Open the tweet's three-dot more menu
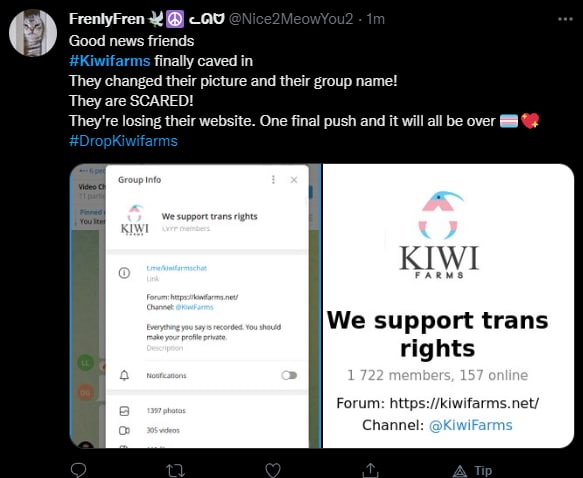 pyautogui.click(x=565, y=19)
